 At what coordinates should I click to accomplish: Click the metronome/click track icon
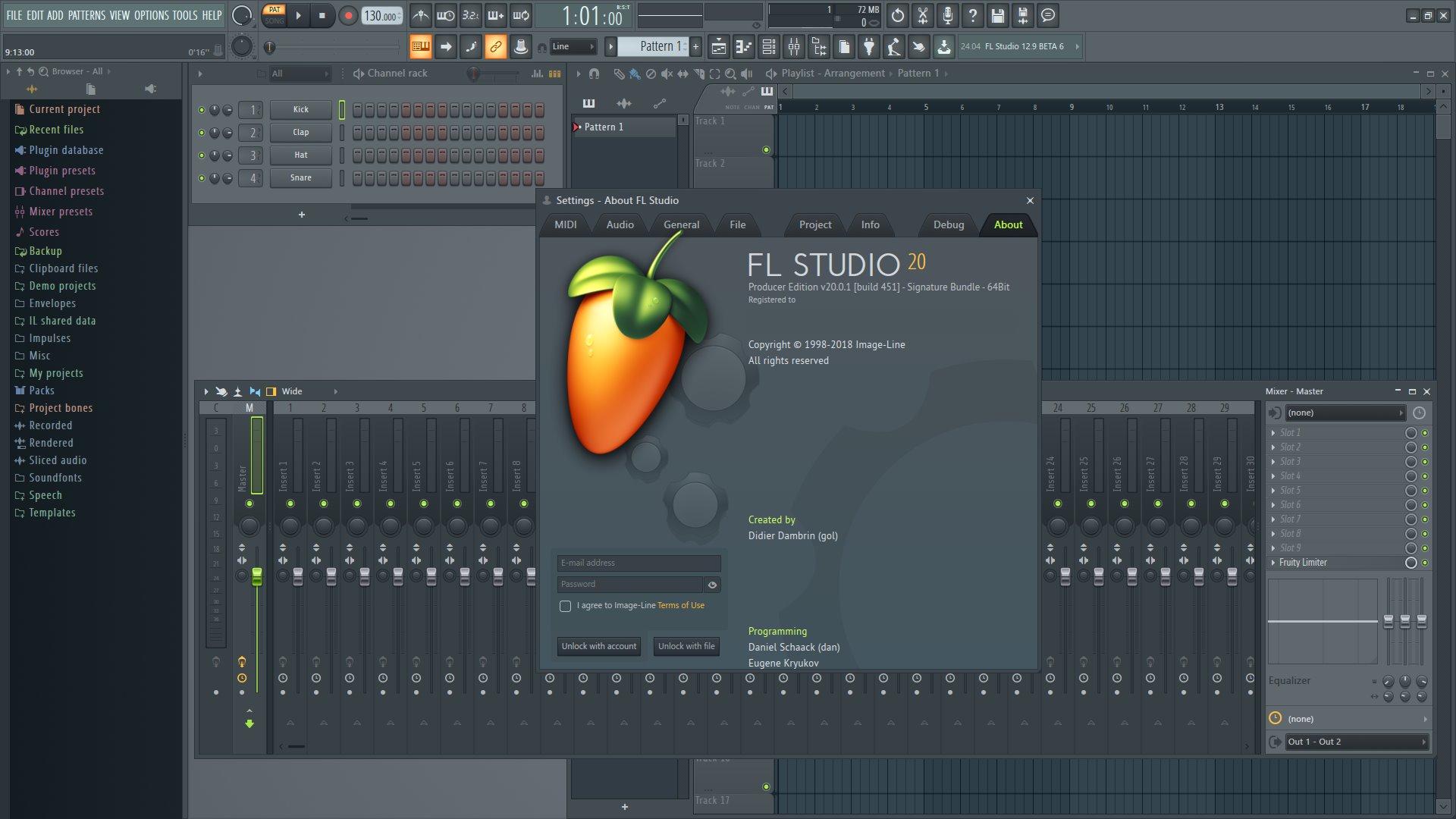click(421, 14)
